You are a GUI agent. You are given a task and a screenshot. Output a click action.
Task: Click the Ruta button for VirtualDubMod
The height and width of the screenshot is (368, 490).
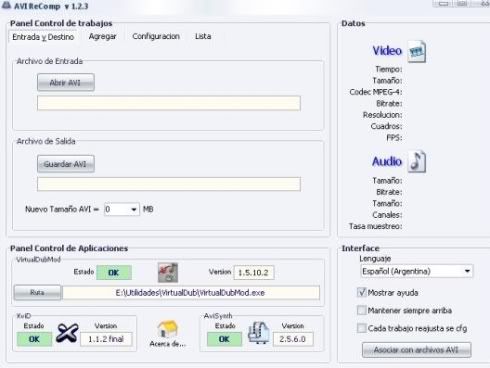tap(37, 293)
